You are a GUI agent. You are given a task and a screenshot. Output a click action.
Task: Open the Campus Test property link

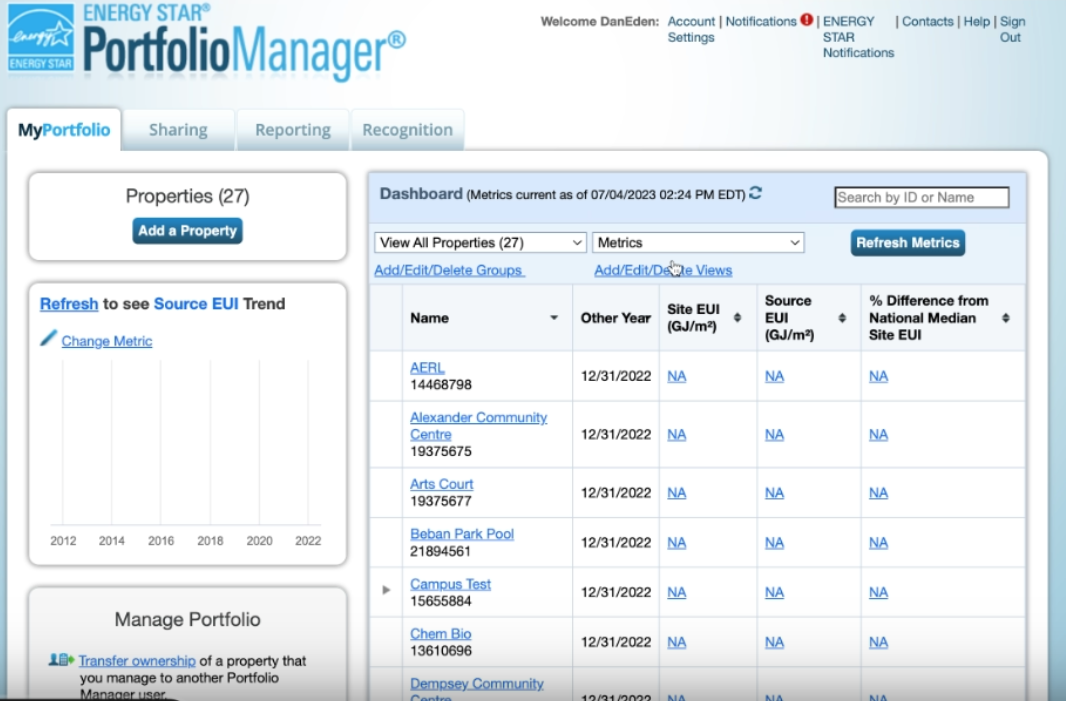click(450, 583)
